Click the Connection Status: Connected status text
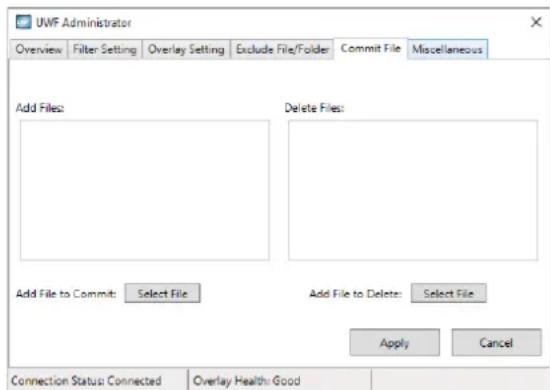The image size is (550, 390). pyautogui.click(x=86, y=381)
